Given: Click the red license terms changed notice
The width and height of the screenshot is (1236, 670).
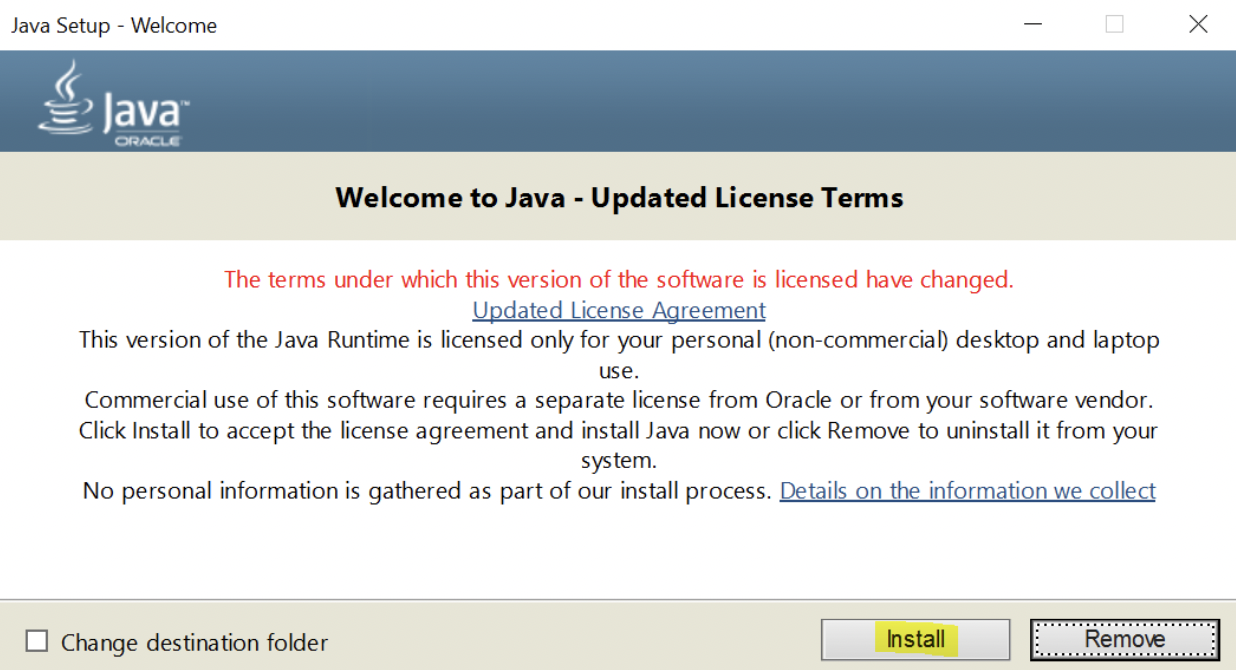Looking at the screenshot, I should (618, 279).
